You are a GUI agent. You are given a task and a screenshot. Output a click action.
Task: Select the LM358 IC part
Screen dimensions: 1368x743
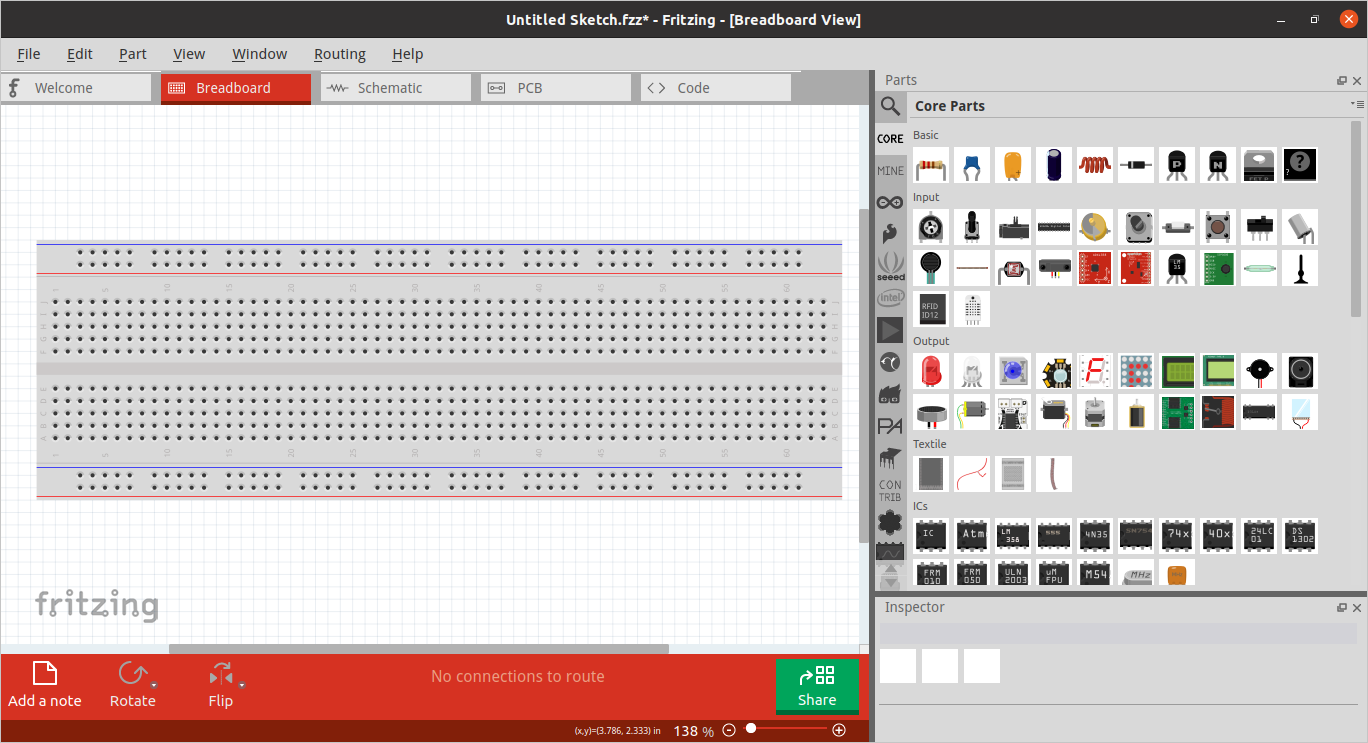[1013, 535]
